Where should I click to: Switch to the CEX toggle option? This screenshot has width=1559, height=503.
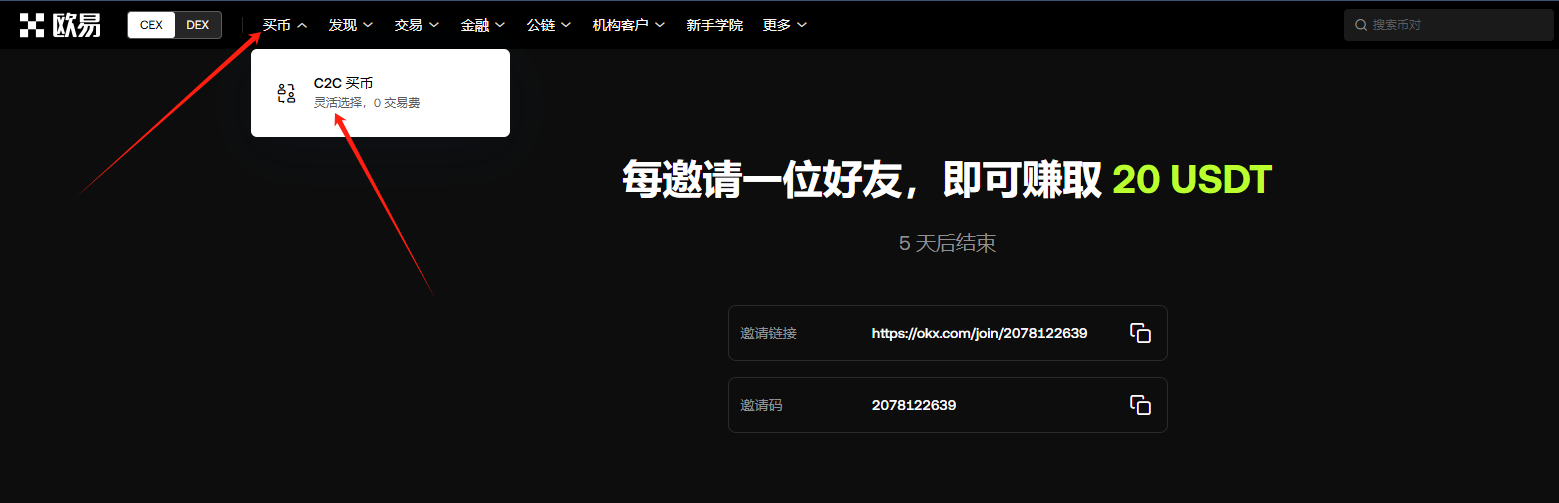(151, 25)
